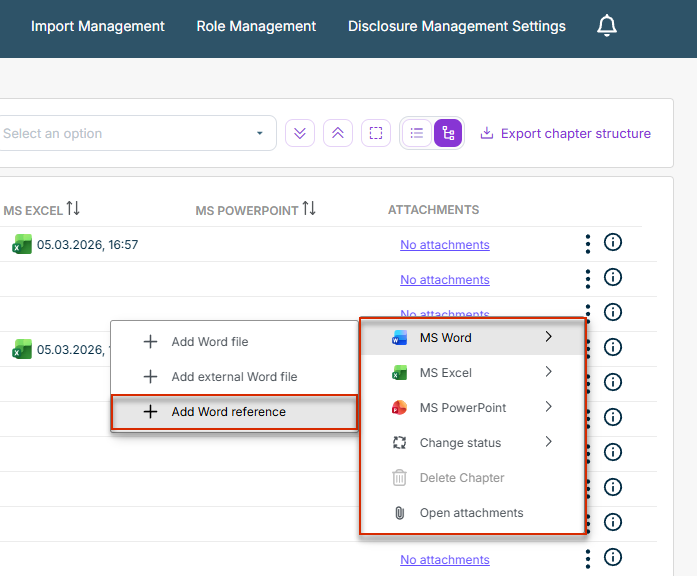Sort by the MS PowerPoint column

pos(308,209)
